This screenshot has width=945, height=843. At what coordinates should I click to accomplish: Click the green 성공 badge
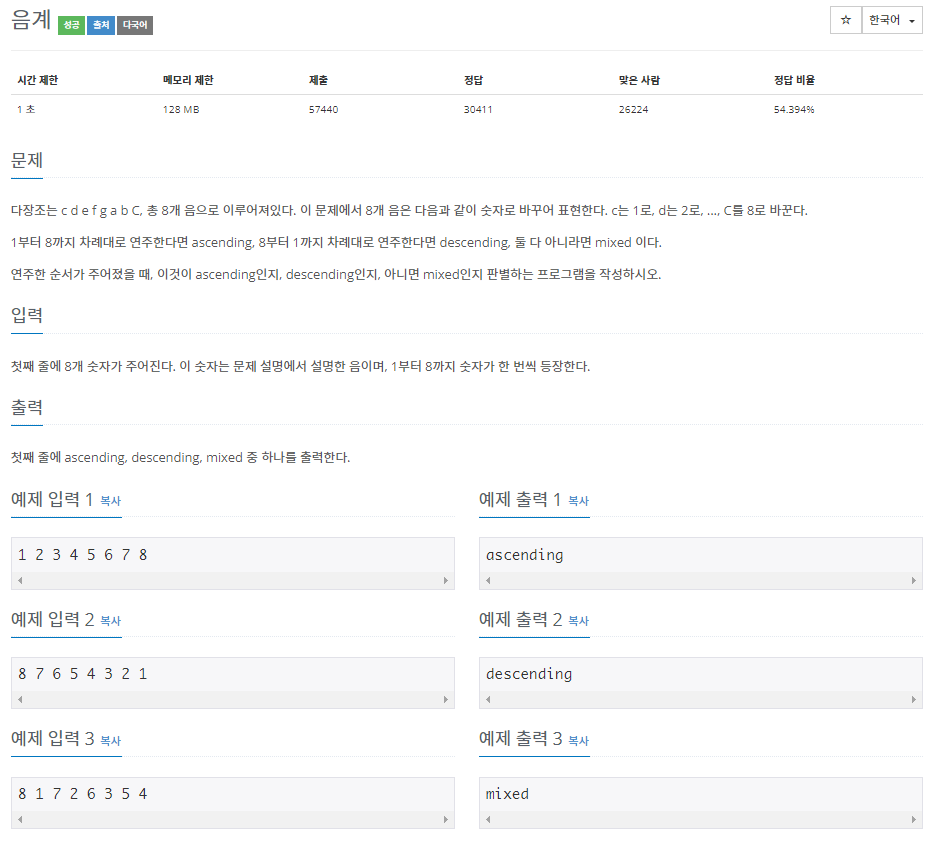[71, 25]
